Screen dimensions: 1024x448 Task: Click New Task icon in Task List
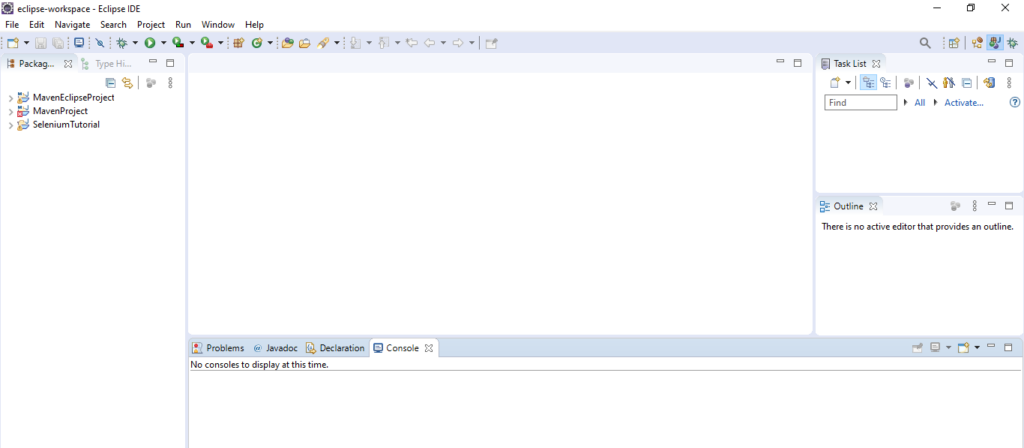(835, 83)
